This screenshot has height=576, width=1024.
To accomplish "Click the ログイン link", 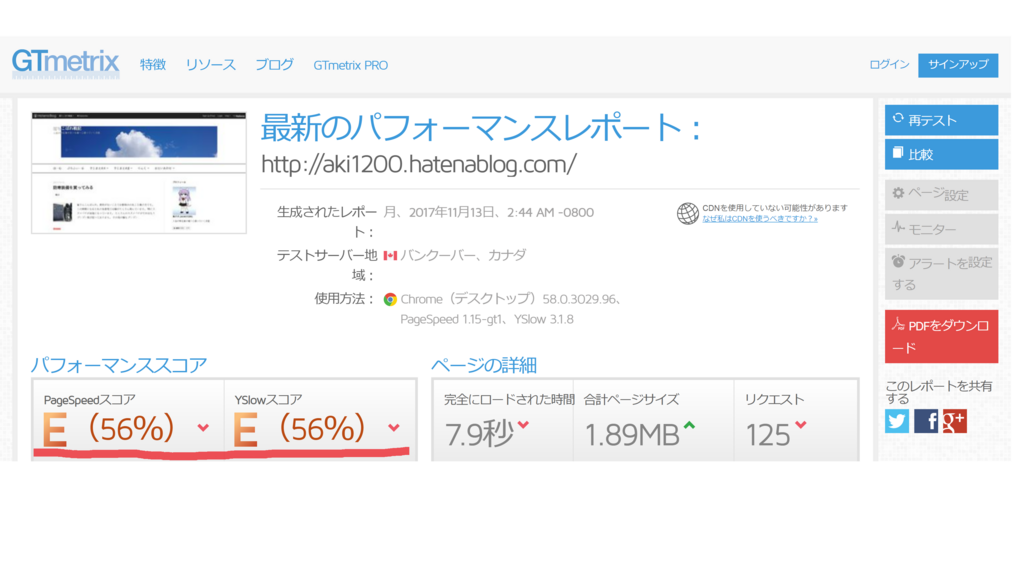I will (x=889, y=64).
